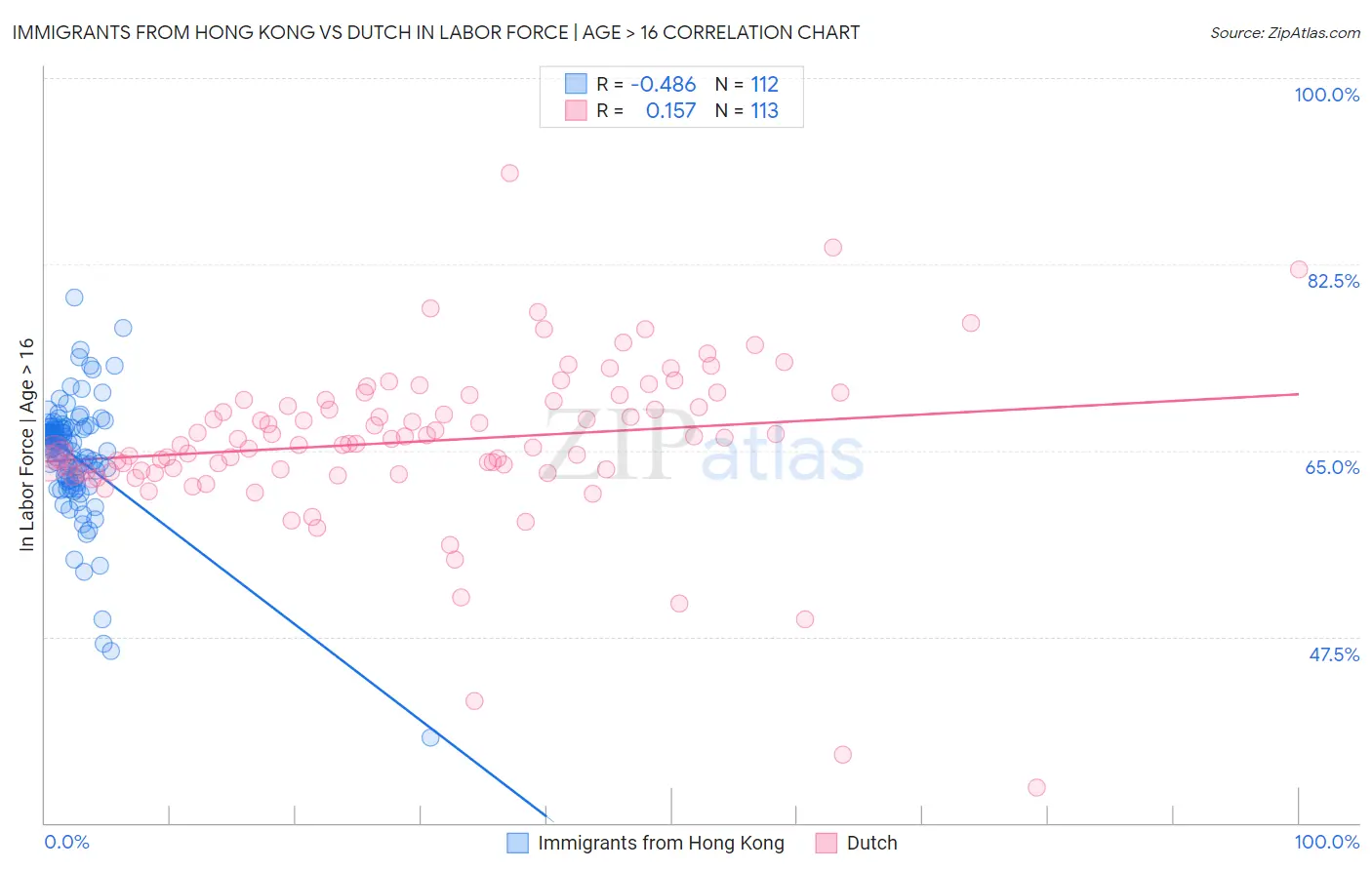Click the highest pink data point near 91%
Screen dimensions: 1372x870
(509, 173)
